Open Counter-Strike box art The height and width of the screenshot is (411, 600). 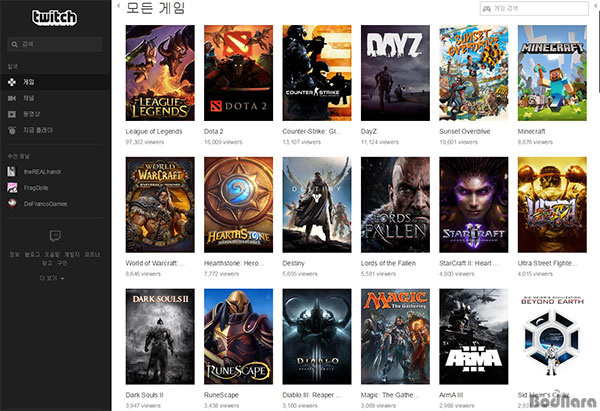[x=317, y=73]
